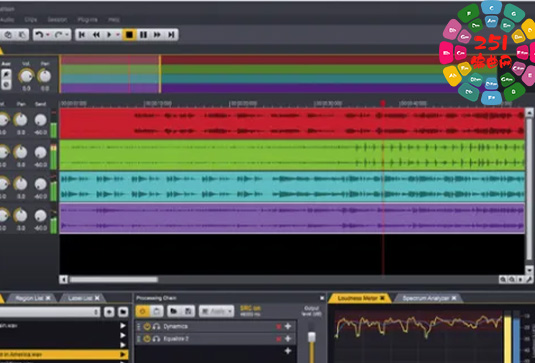Start playback with the Play button
This screenshot has height=363, width=535.
109,34
